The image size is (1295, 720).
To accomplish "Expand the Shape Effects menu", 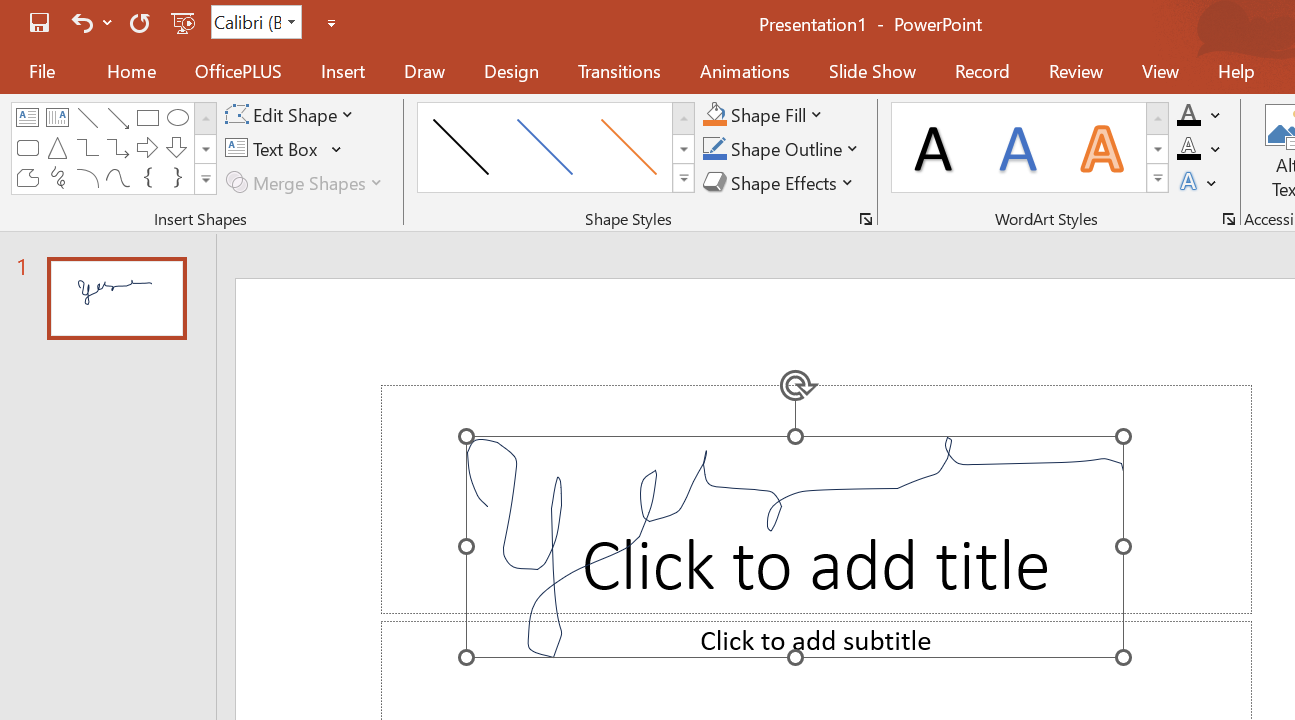I will tap(778, 183).
